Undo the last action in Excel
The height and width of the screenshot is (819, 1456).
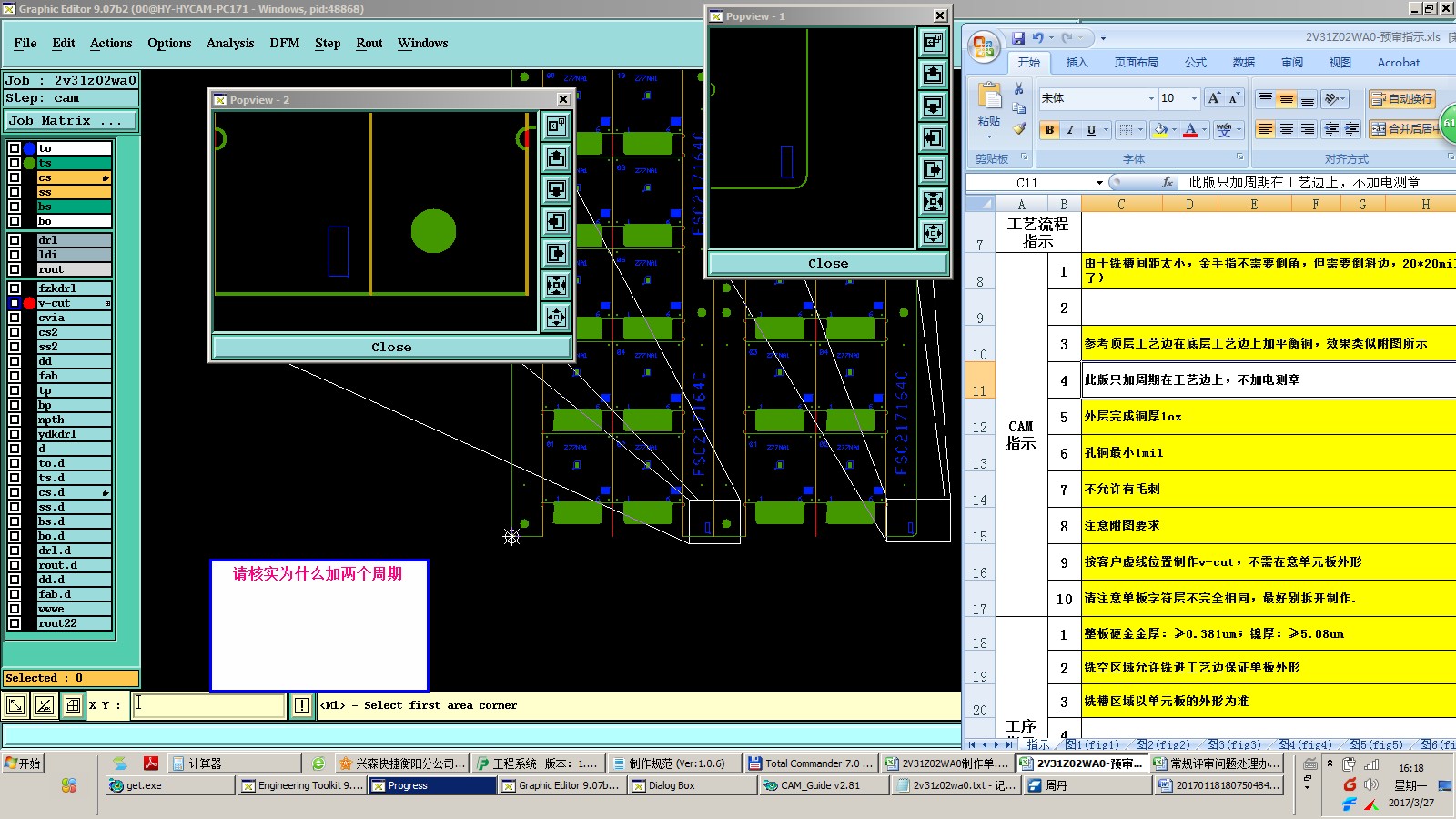[x=1038, y=38]
